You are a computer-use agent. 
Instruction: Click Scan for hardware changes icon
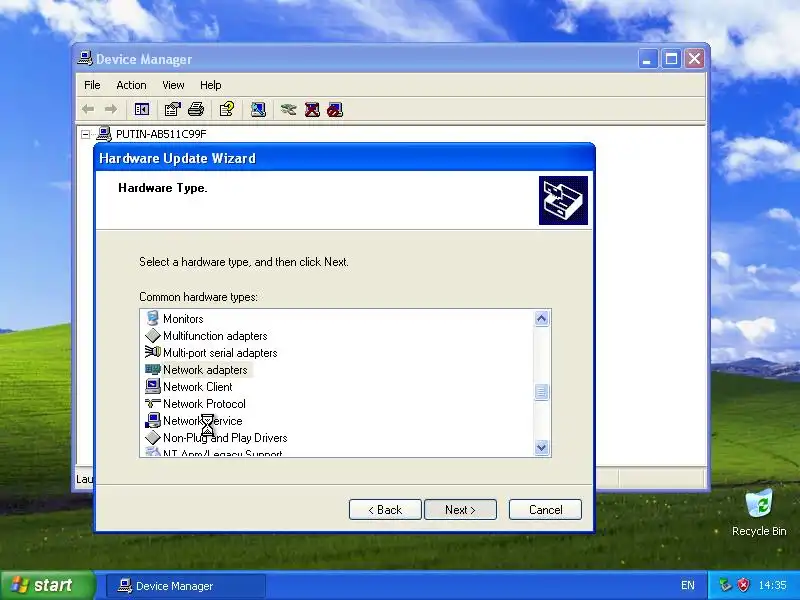[x=258, y=109]
